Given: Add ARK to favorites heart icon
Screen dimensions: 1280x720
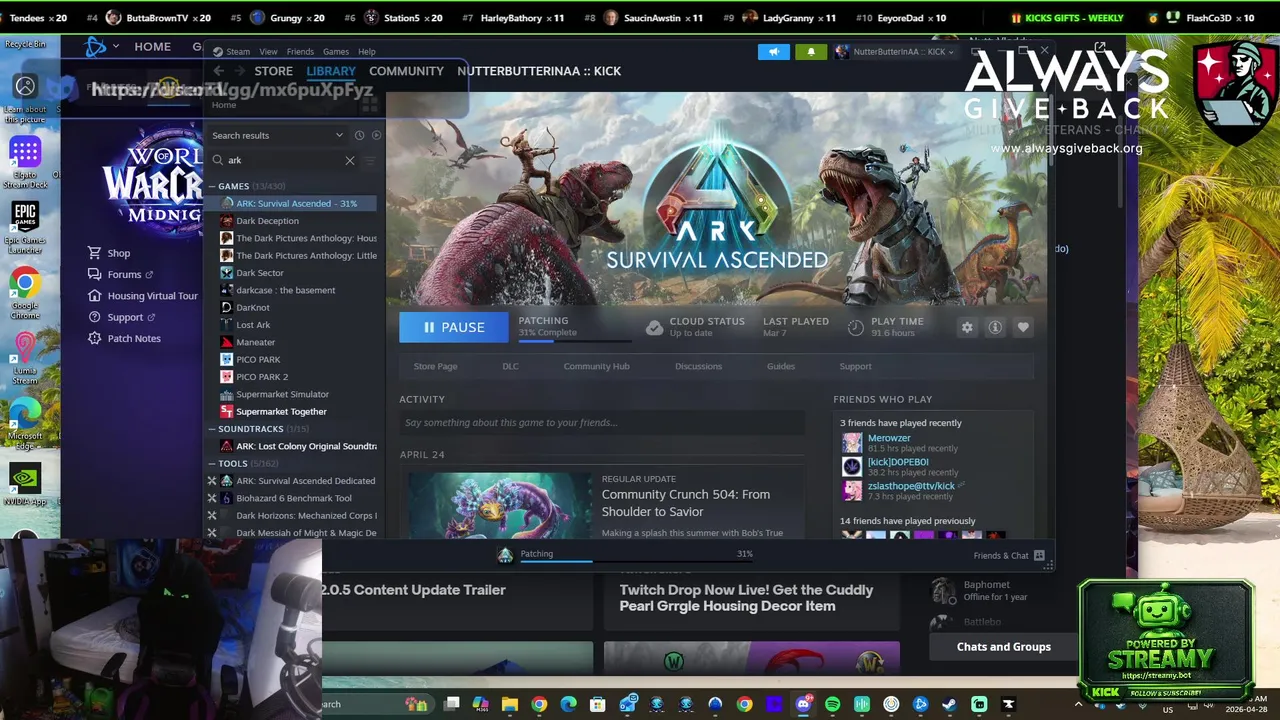Looking at the screenshot, I should coord(1023,327).
